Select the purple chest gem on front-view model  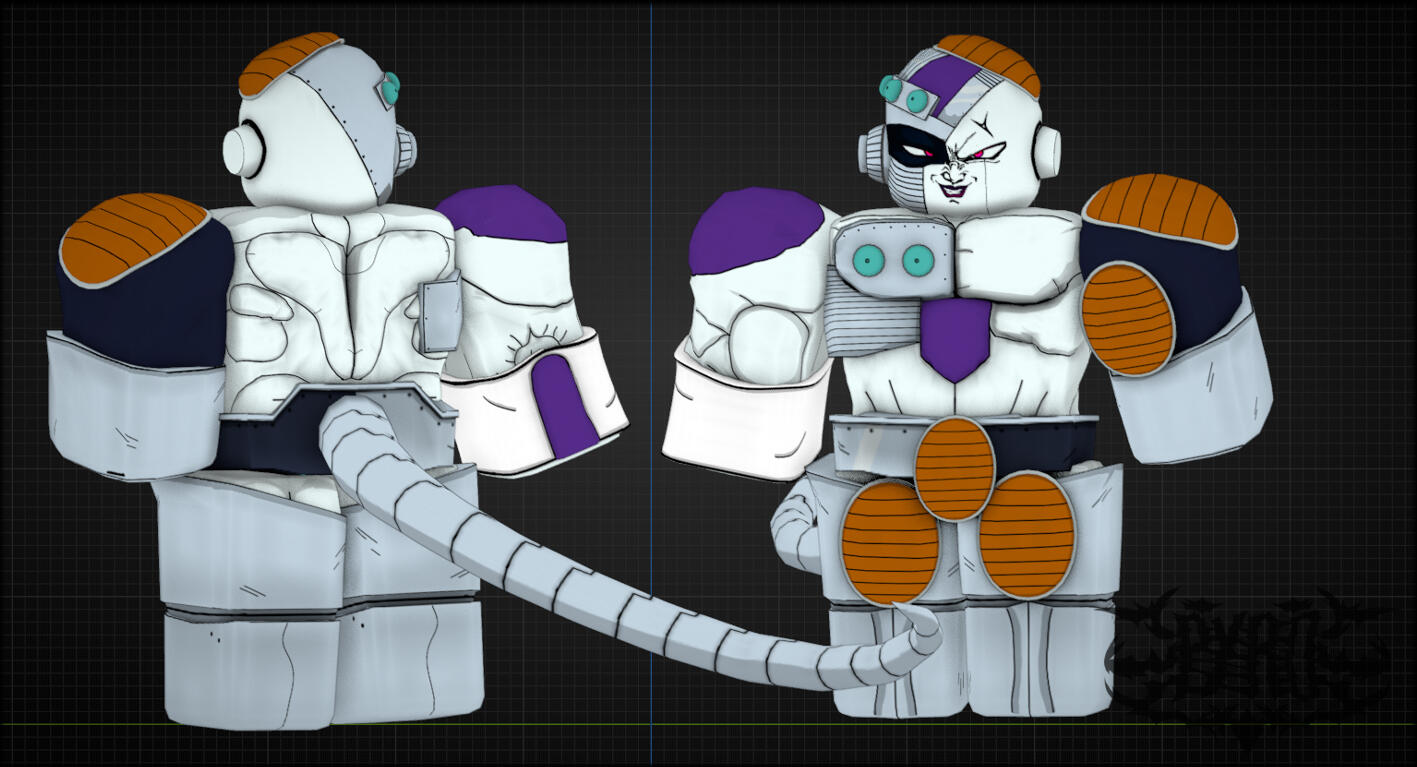[955, 337]
